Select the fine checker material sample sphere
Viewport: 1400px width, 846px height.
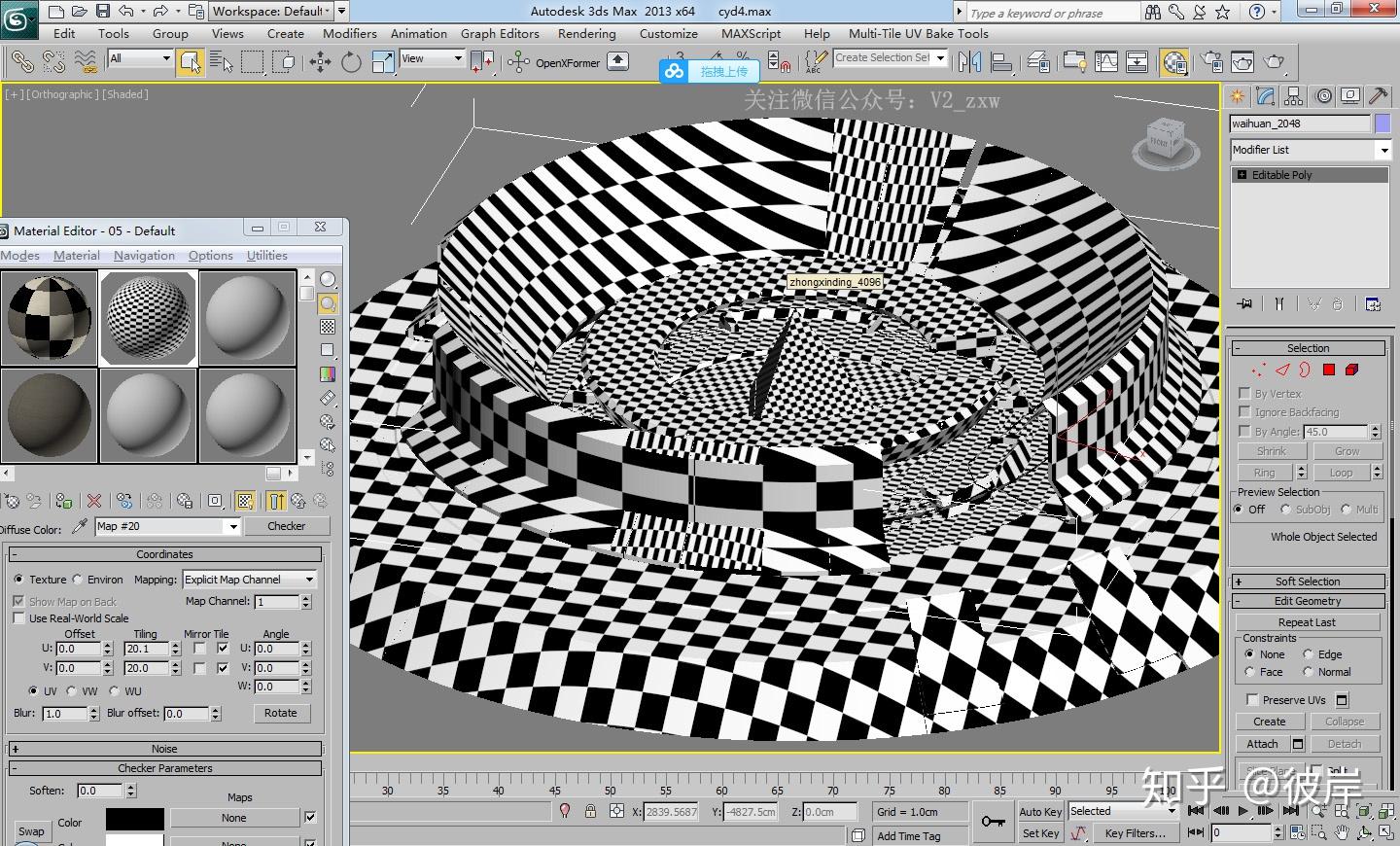pyautogui.click(x=149, y=317)
